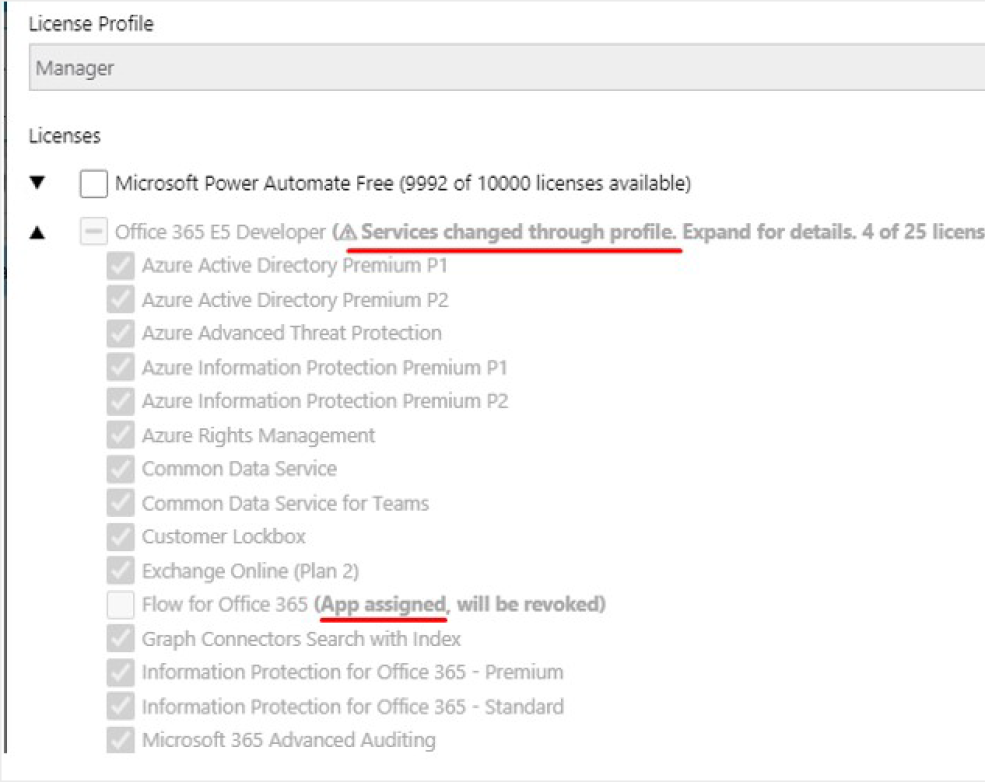
Task: Uncheck Common Data Service for Teams
Action: [x=120, y=502]
